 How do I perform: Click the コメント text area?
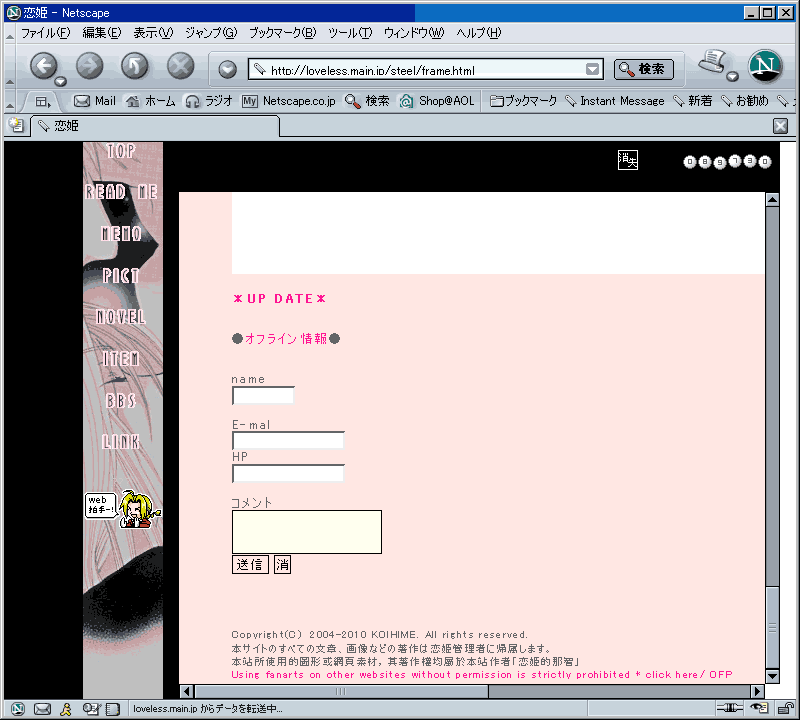[307, 532]
